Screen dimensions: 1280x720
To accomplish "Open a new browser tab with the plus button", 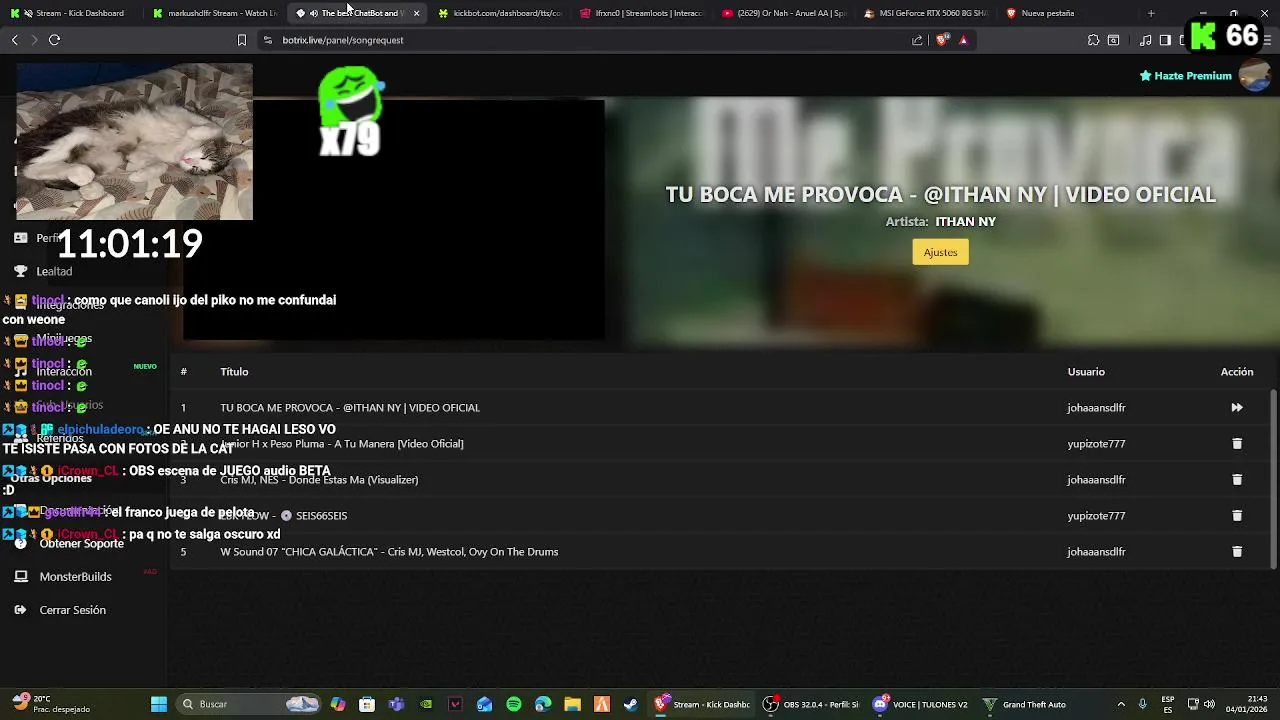I will [x=1151, y=13].
